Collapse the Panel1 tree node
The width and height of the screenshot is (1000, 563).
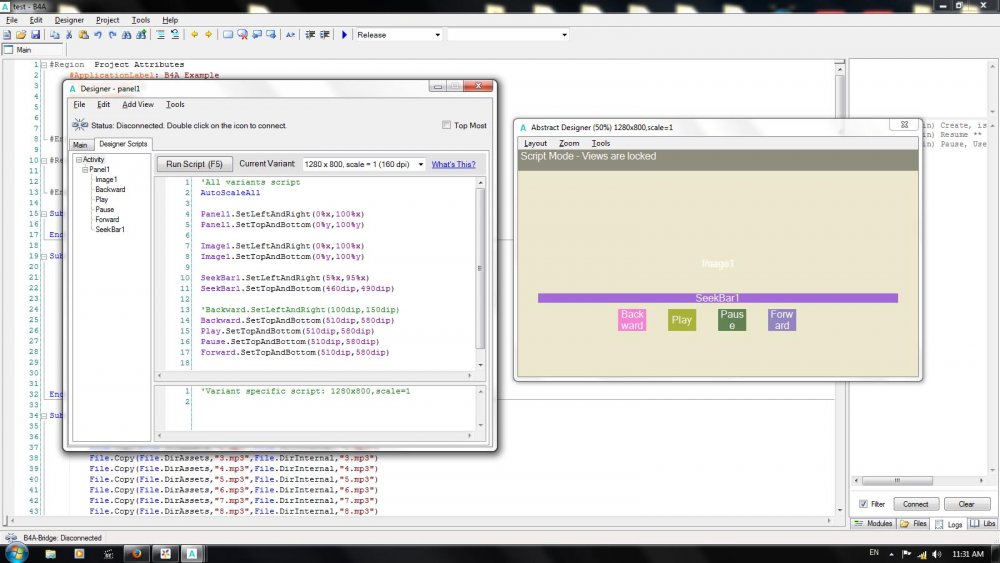click(86, 170)
